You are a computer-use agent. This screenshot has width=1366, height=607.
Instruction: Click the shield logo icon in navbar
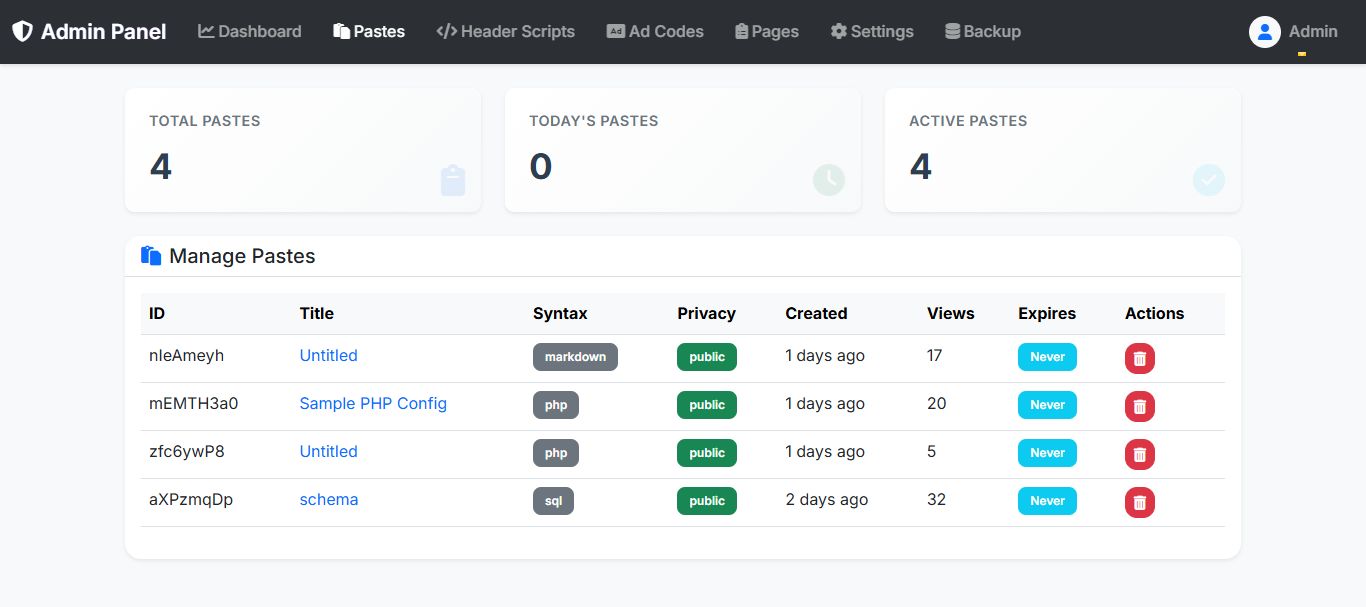[x=22, y=31]
